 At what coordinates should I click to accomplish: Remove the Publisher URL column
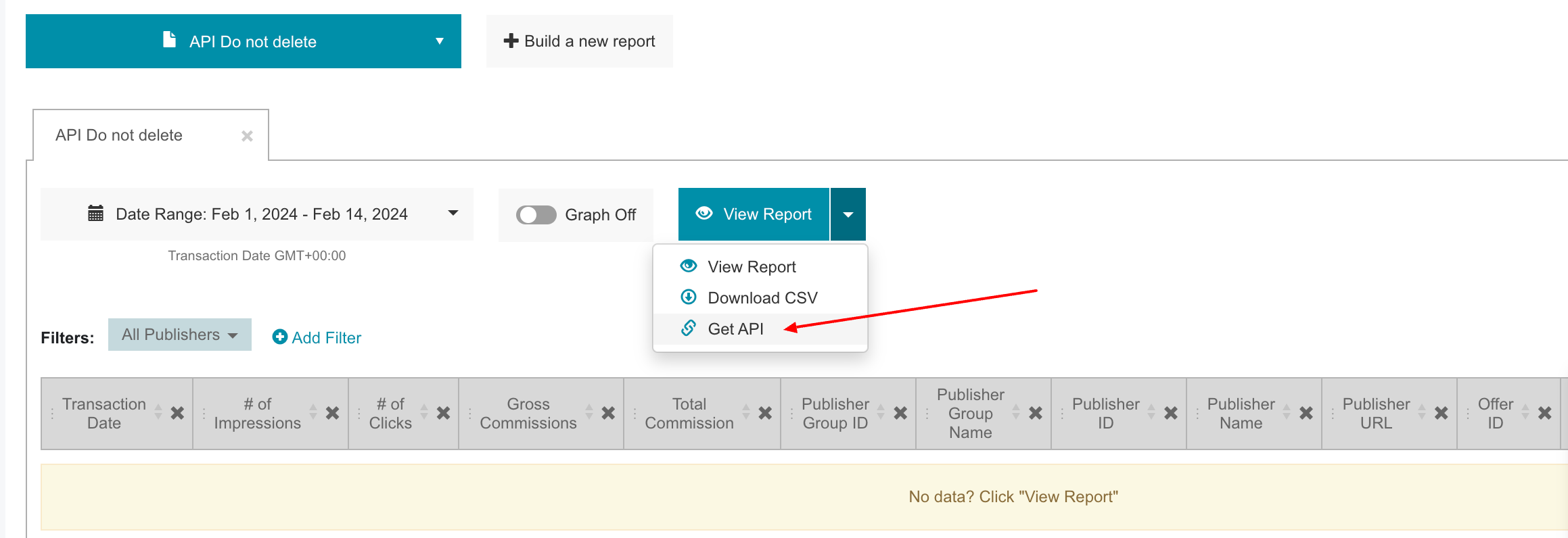[x=1442, y=413]
